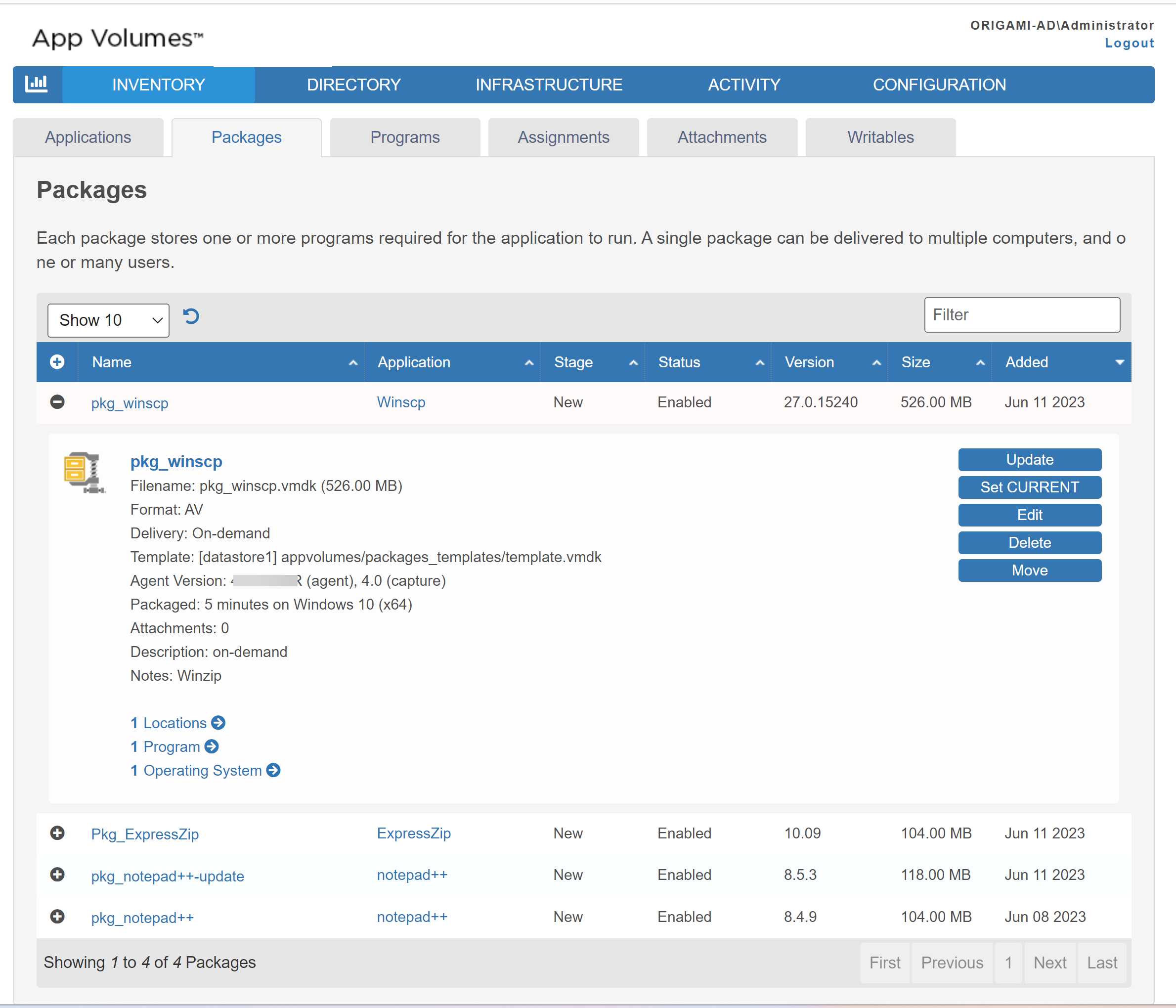1176x1008 pixels.
Task: Switch to the Assignments tab
Action: (x=563, y=137)
